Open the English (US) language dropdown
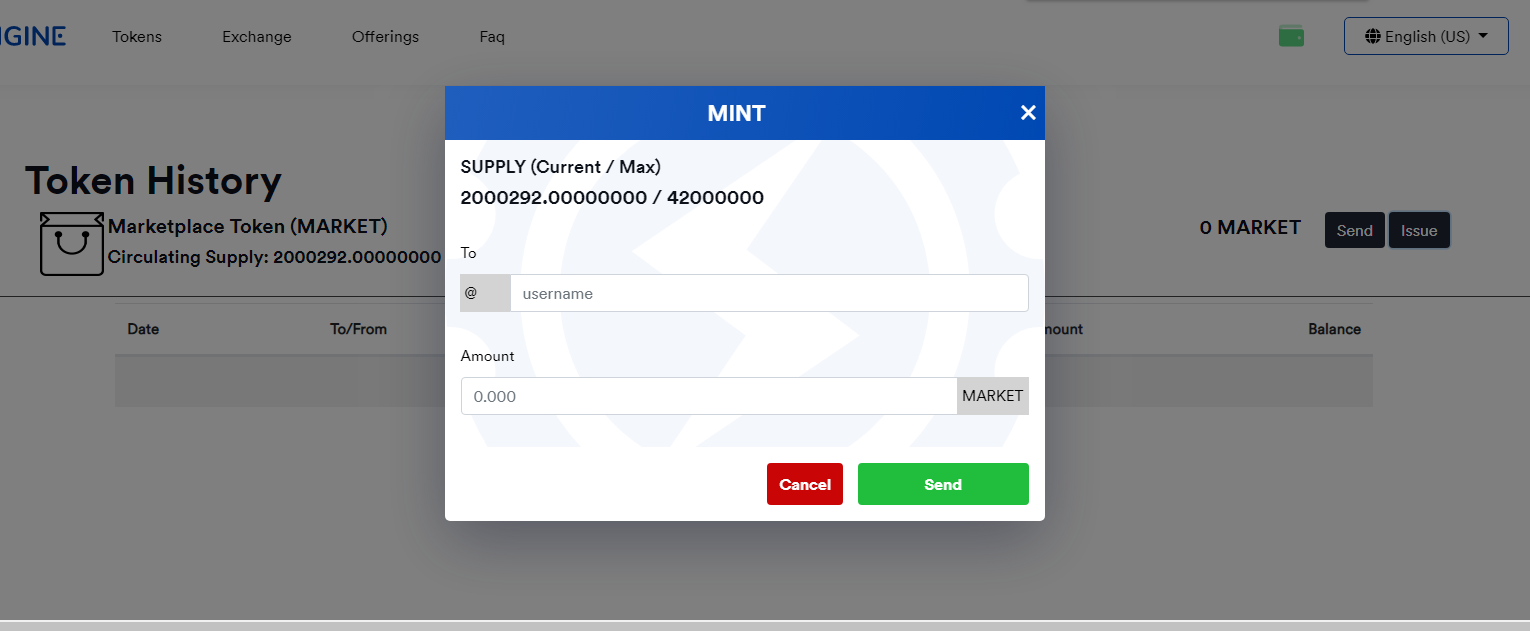 (x=1426, y=36)
